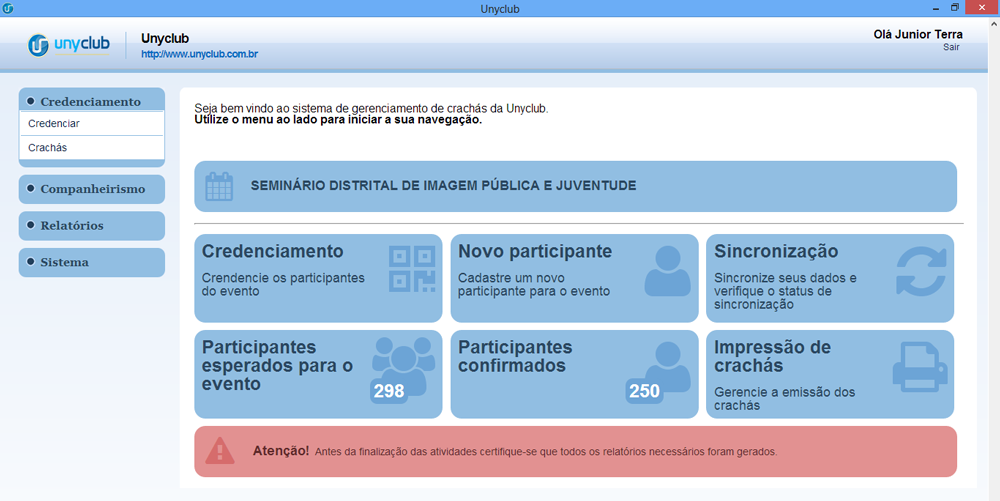Click the Sair logout link
The height and width of the screenshot is (501, 1000).
(x=951, y=47)
